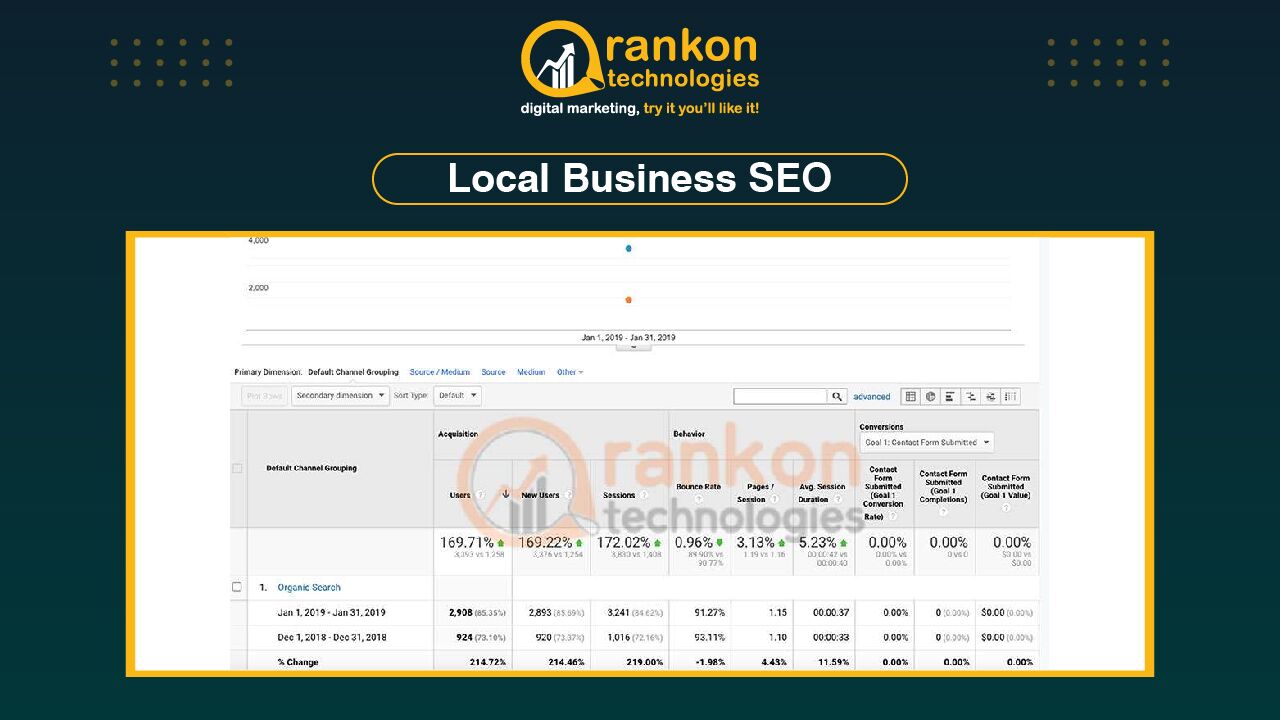Switch primary dimension to Source
Viewport: 1280px width, 720px height.
[x=493, y=372]
